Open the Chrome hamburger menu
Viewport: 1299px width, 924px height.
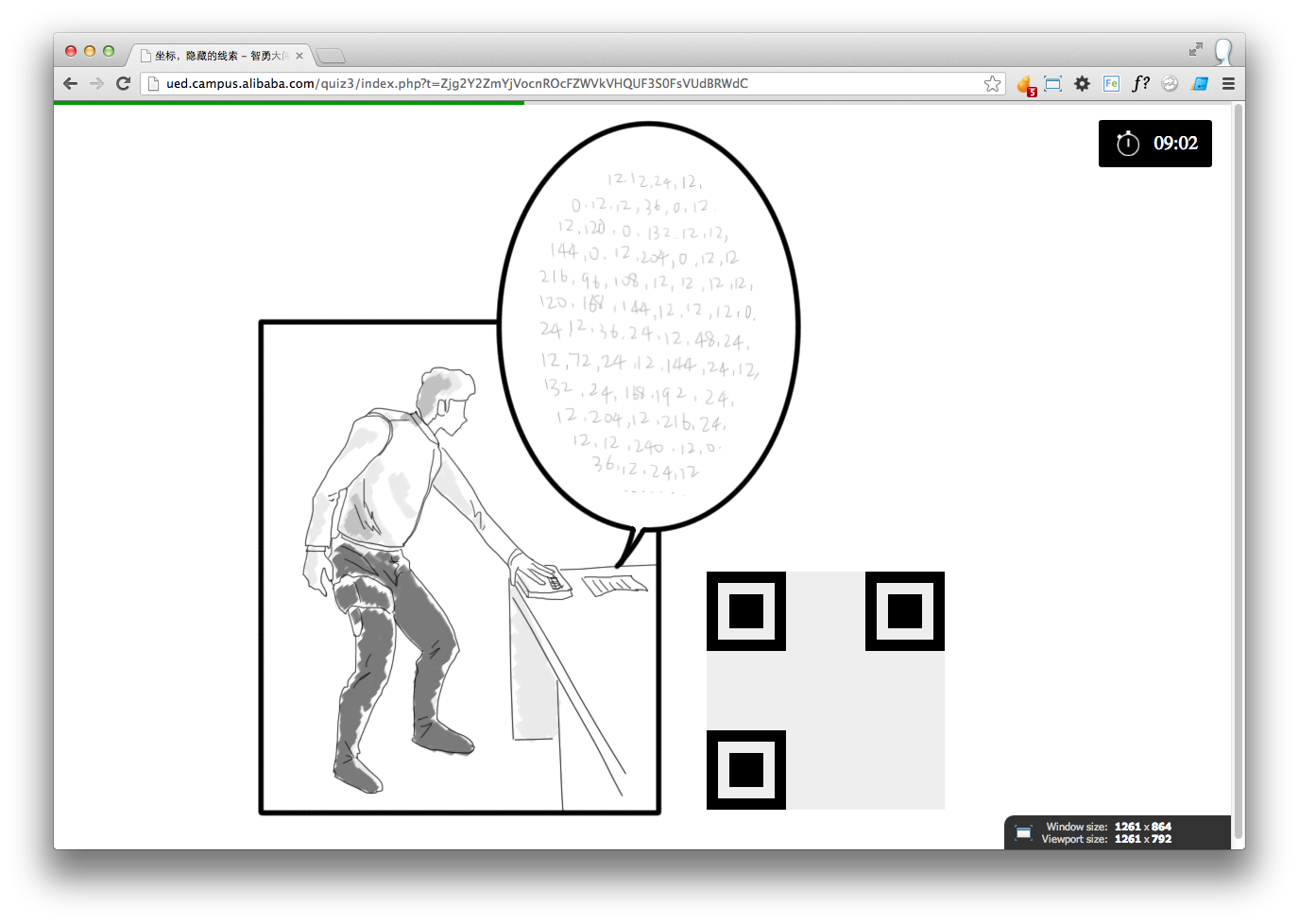point(1228,84)
